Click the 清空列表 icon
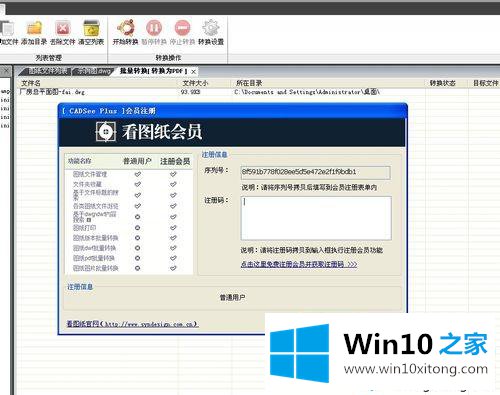 tap(91, 28)
